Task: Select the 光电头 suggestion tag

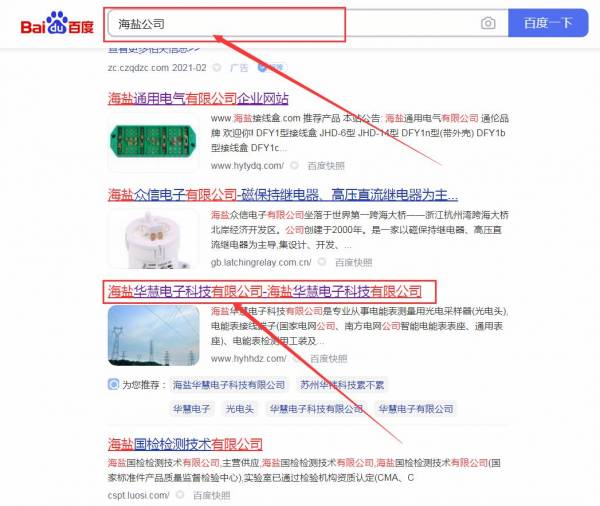Action: (x=240, y=409)
